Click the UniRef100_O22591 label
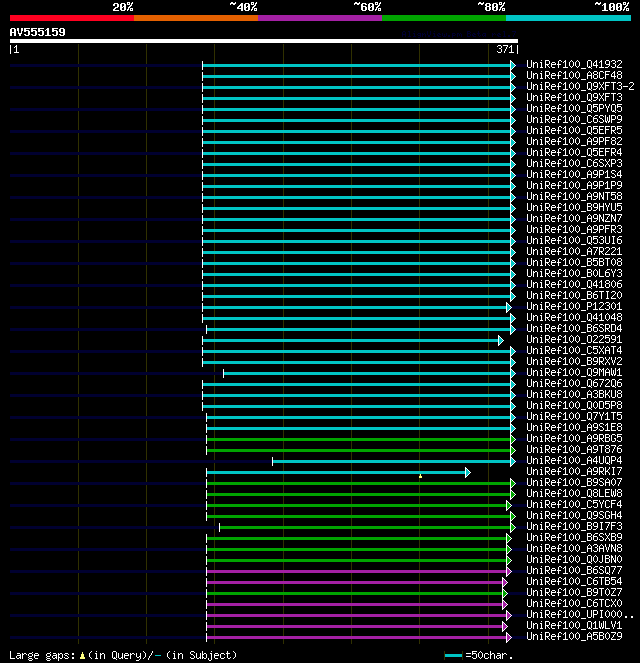The height and width of the screenshot is (663, 640). pyautogui.click(x=574, y=339)
